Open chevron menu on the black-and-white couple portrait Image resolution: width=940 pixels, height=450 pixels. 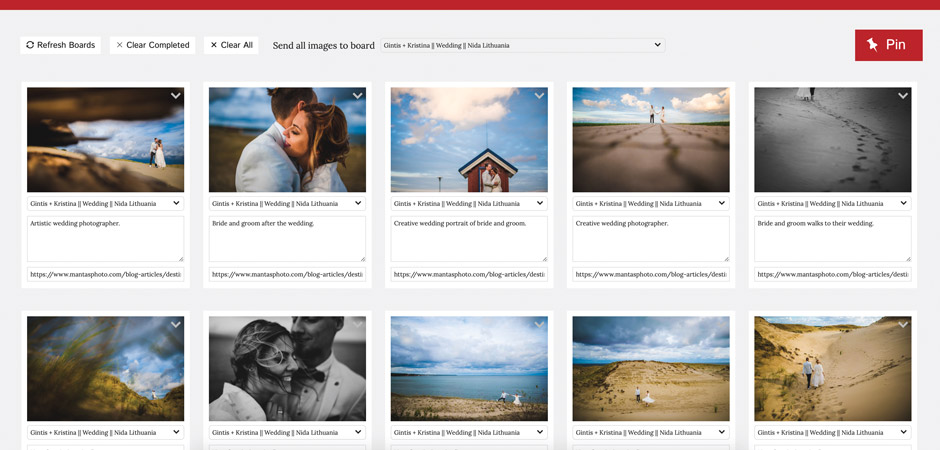point(357,325)
